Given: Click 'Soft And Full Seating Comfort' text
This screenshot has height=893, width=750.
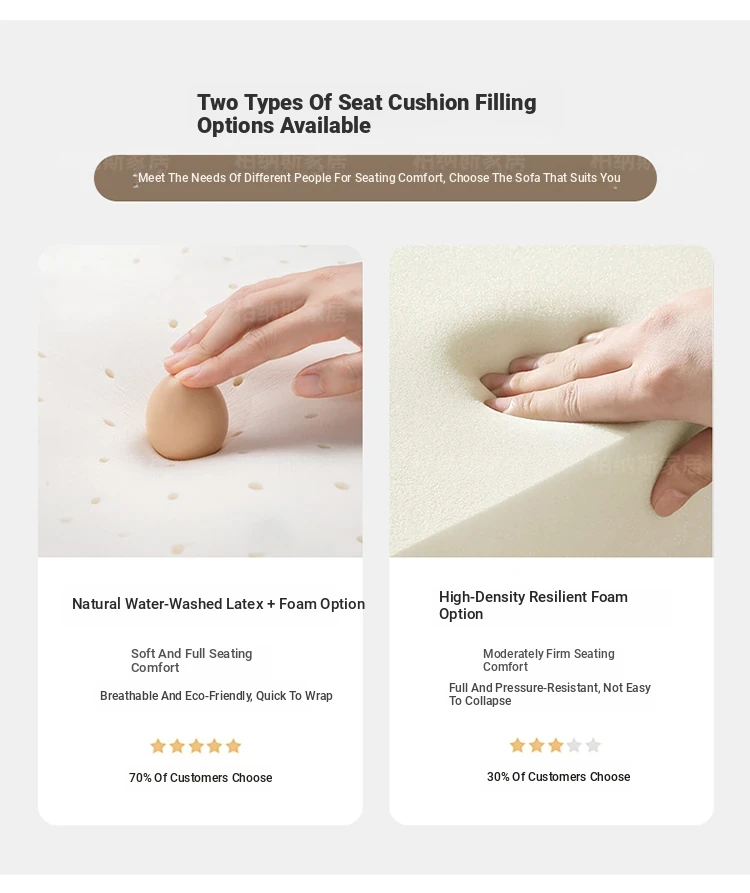Looking at the screenshot, I should coord(191,661).
